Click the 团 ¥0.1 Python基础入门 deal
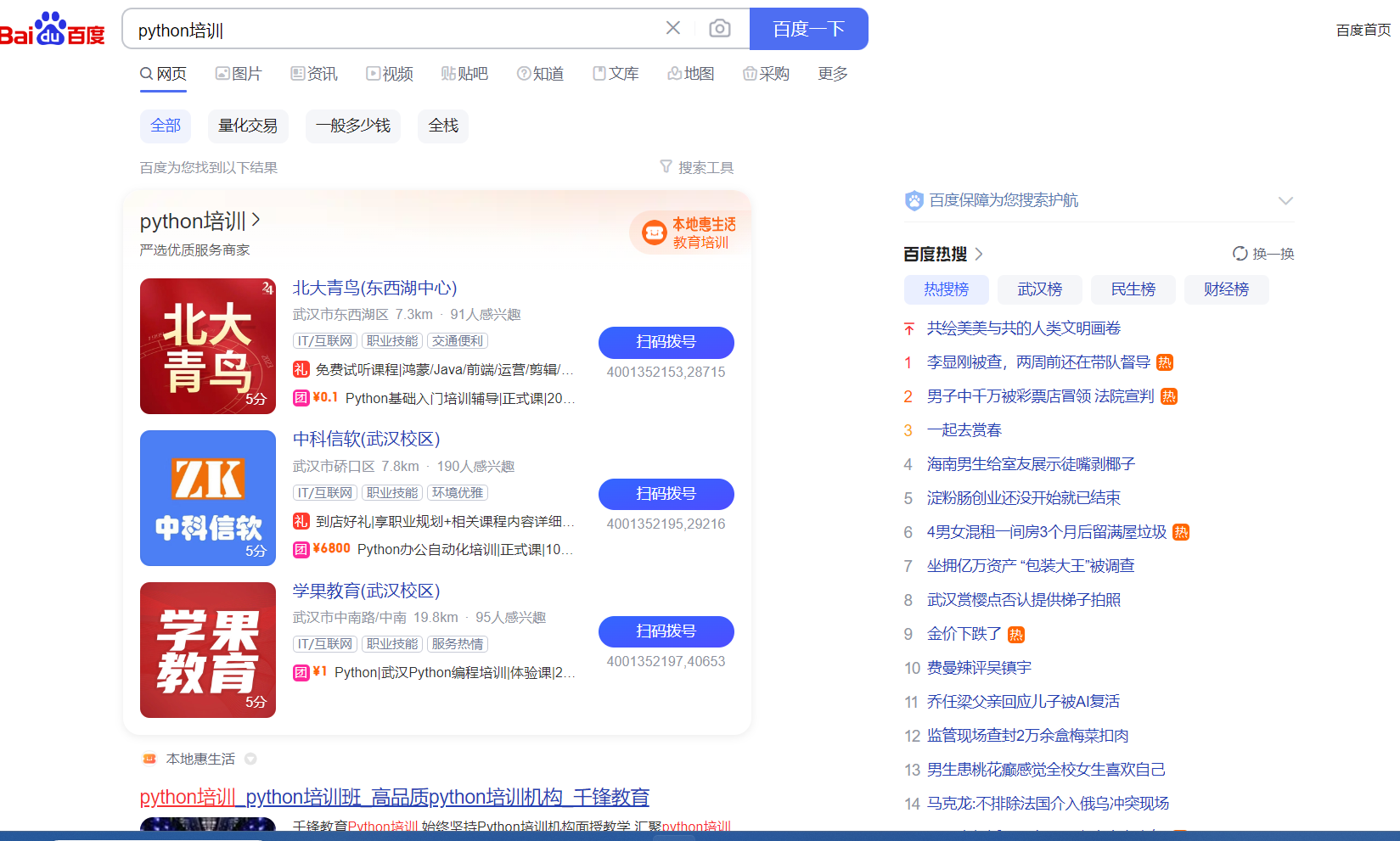Image resolution: width=1400 pixels, height=841 pixels. coord(435,398)
